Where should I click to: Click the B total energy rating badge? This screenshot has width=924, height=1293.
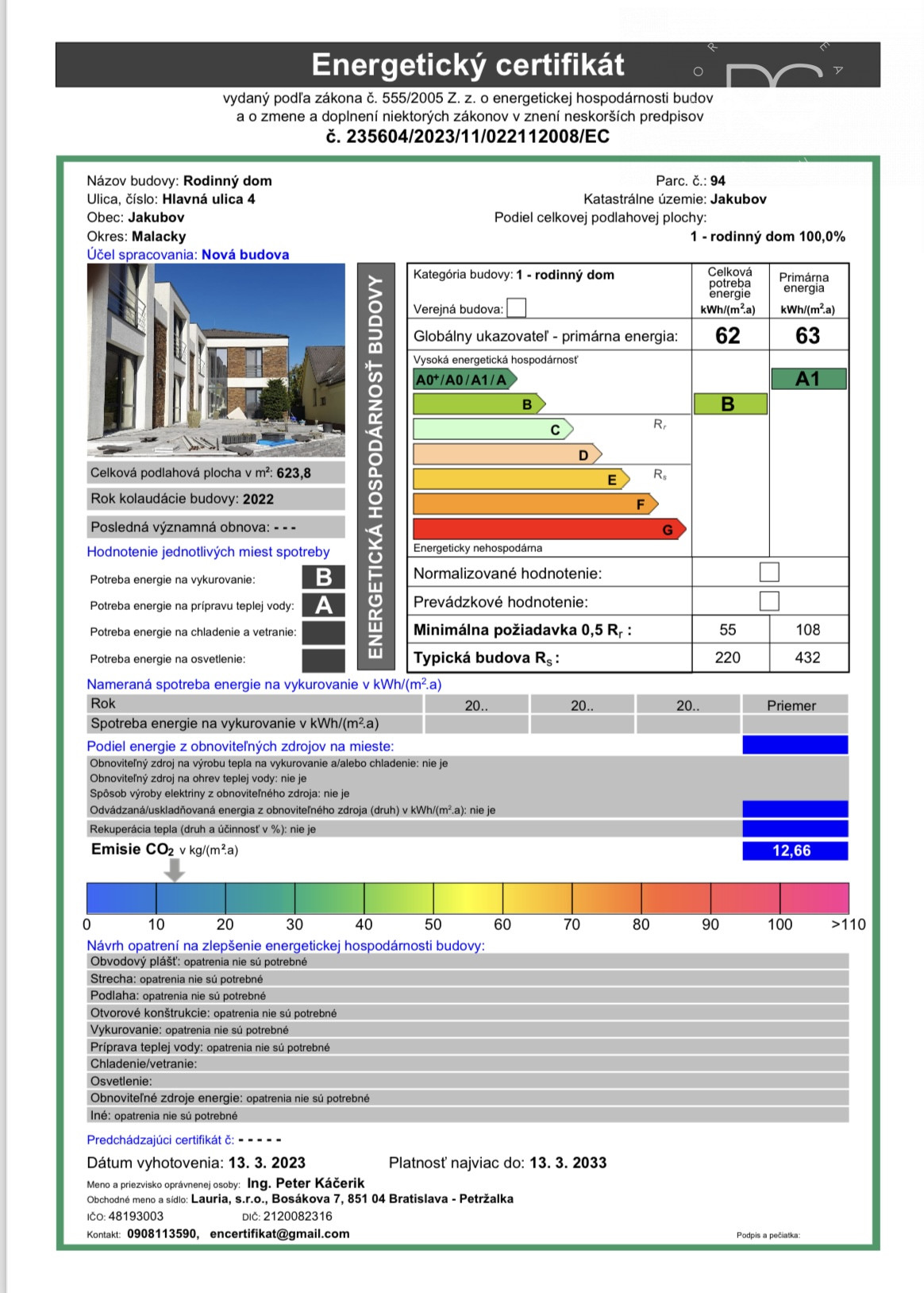point(730,403)
